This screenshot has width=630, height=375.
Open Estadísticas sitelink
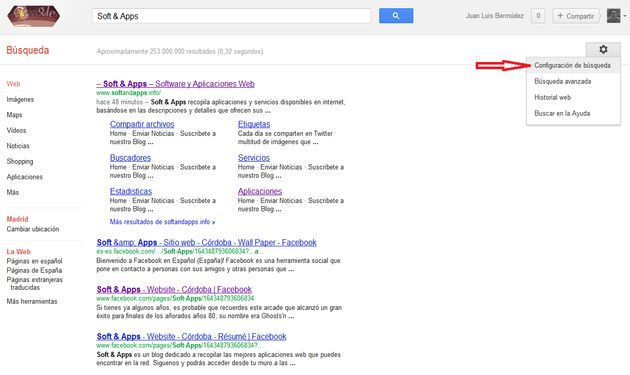[x=131, y=191]
